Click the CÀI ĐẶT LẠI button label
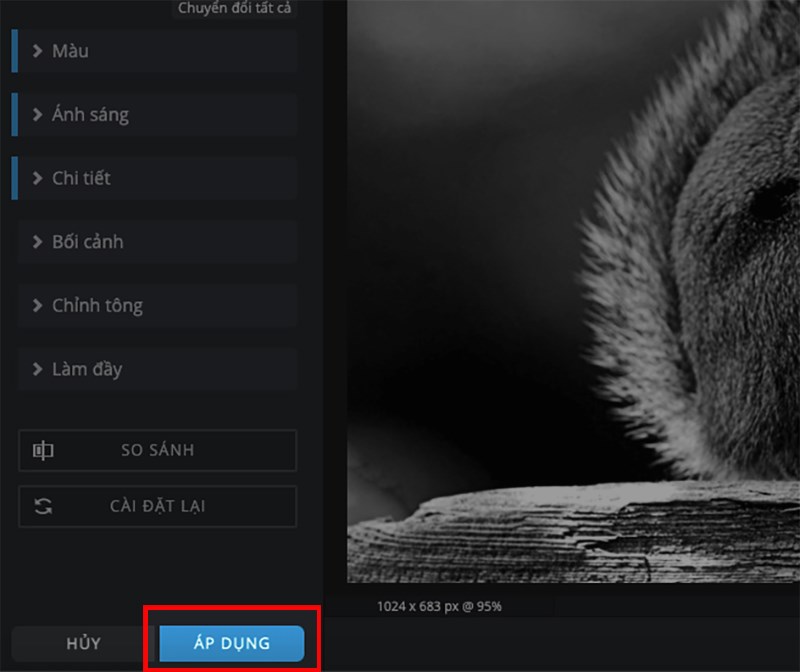The height and width of the screenshot is (672, 800). coord(157,507)
